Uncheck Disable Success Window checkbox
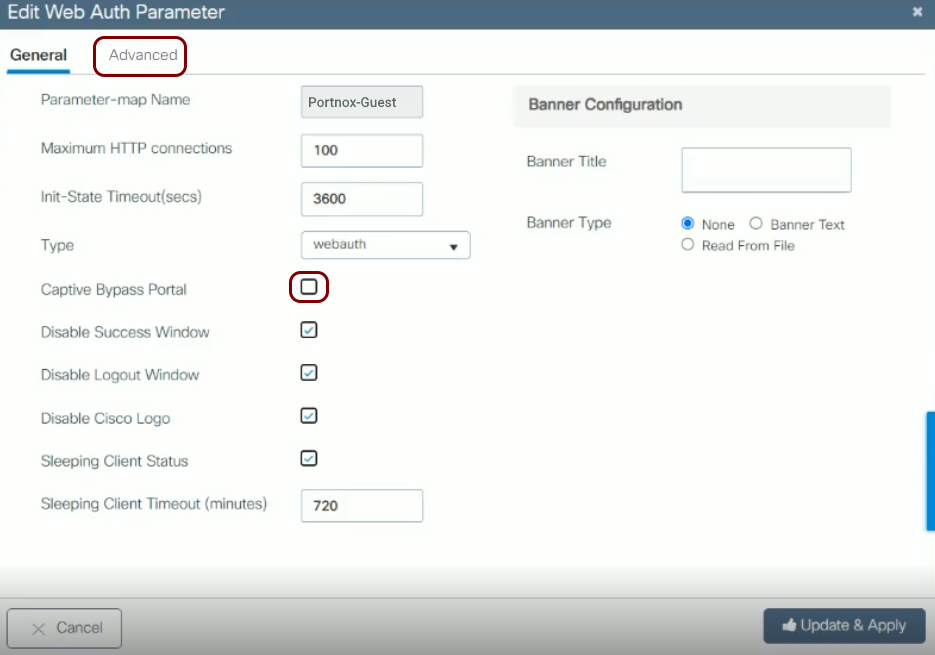This screenshot has height=655, width=935. click(x=309, y=330)
